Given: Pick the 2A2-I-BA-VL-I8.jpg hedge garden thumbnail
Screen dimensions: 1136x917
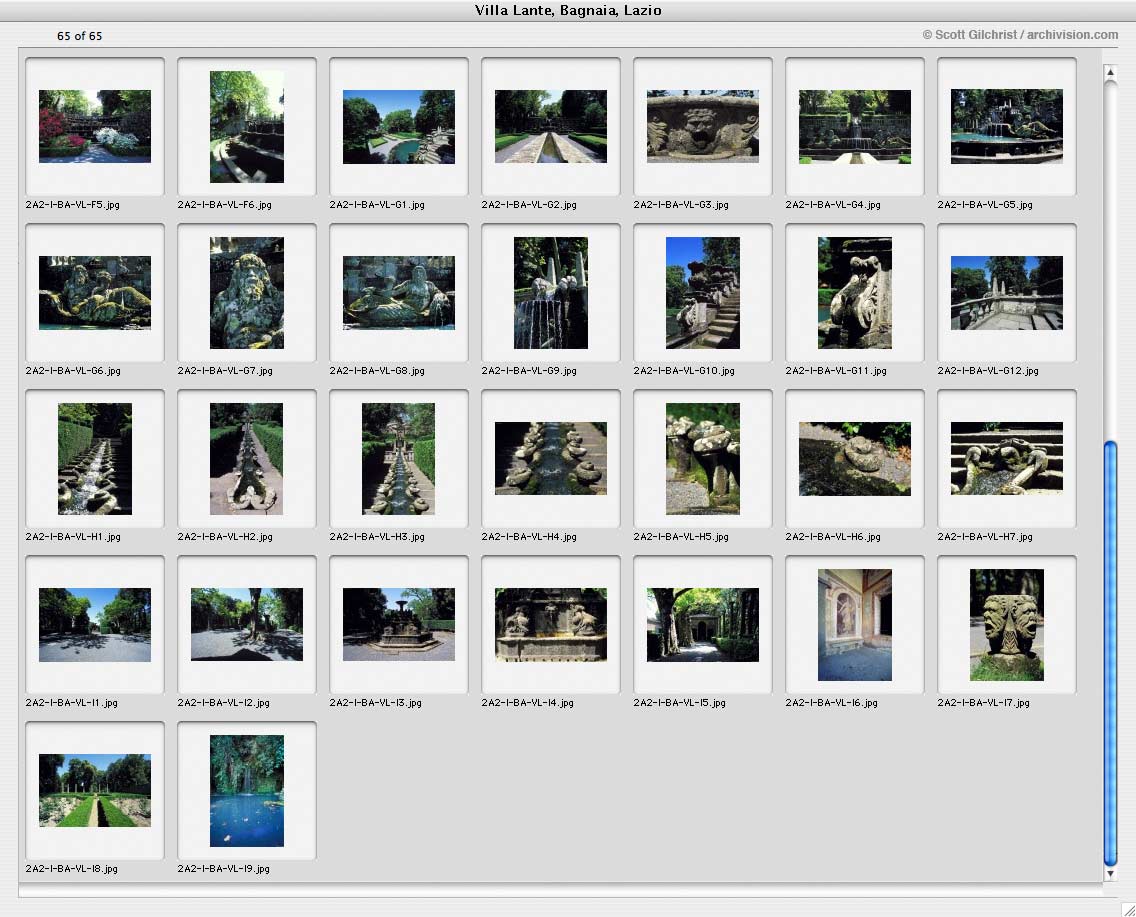Looking at the screenshot, I should (x=95, y=790).
